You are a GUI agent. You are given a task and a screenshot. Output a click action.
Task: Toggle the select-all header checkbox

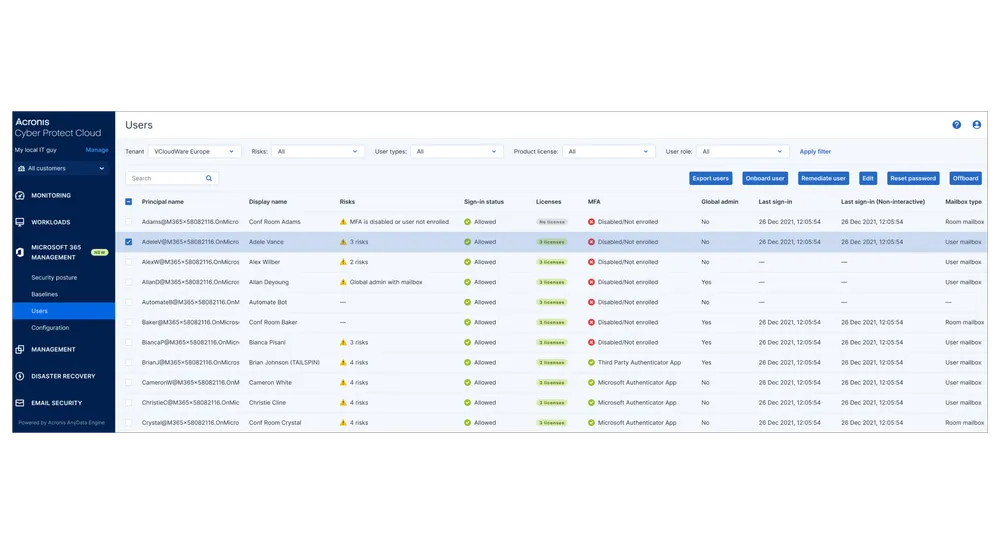[x=128, y=202]
